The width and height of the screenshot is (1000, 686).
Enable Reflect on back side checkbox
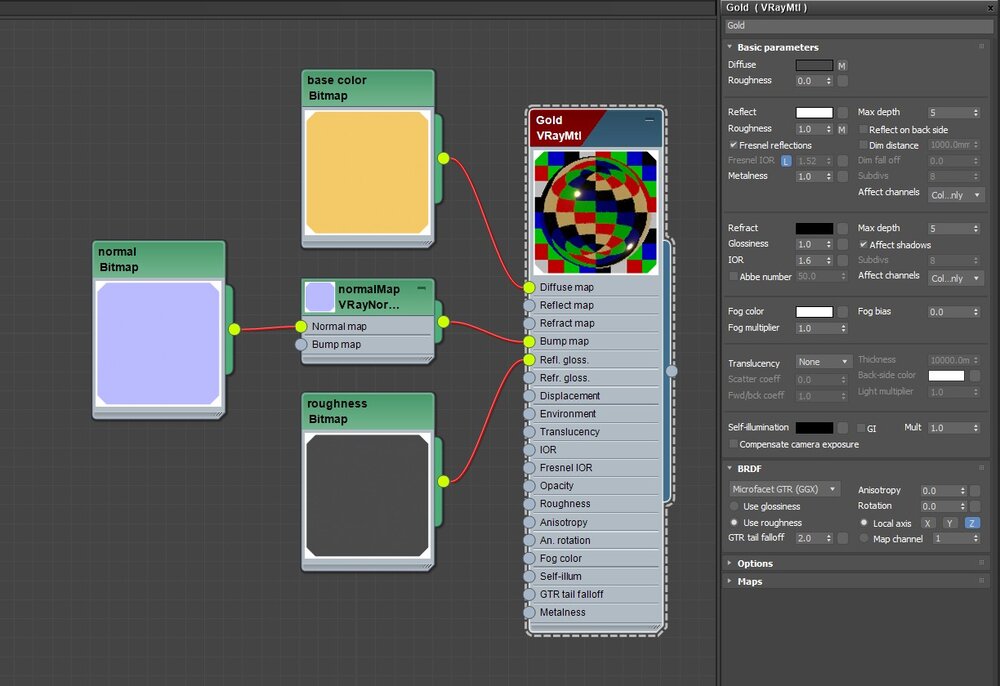863,130
